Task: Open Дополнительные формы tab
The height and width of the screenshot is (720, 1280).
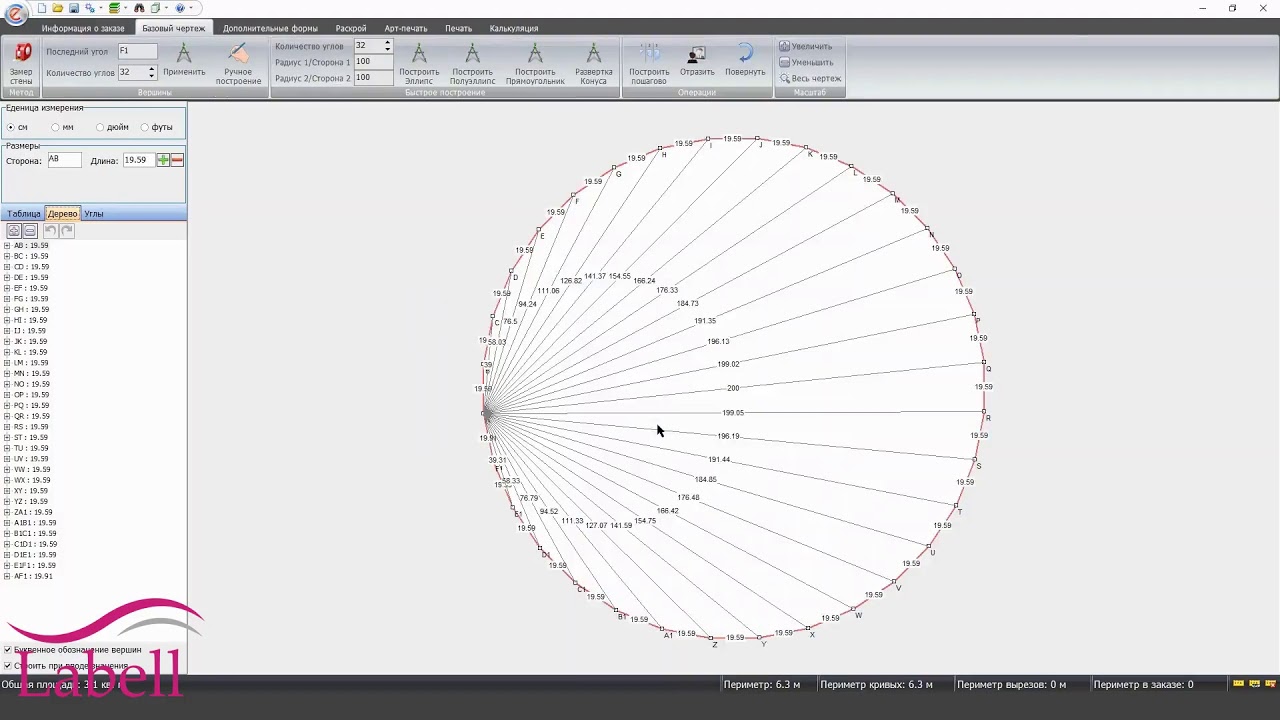Action: tap(270, 28)
